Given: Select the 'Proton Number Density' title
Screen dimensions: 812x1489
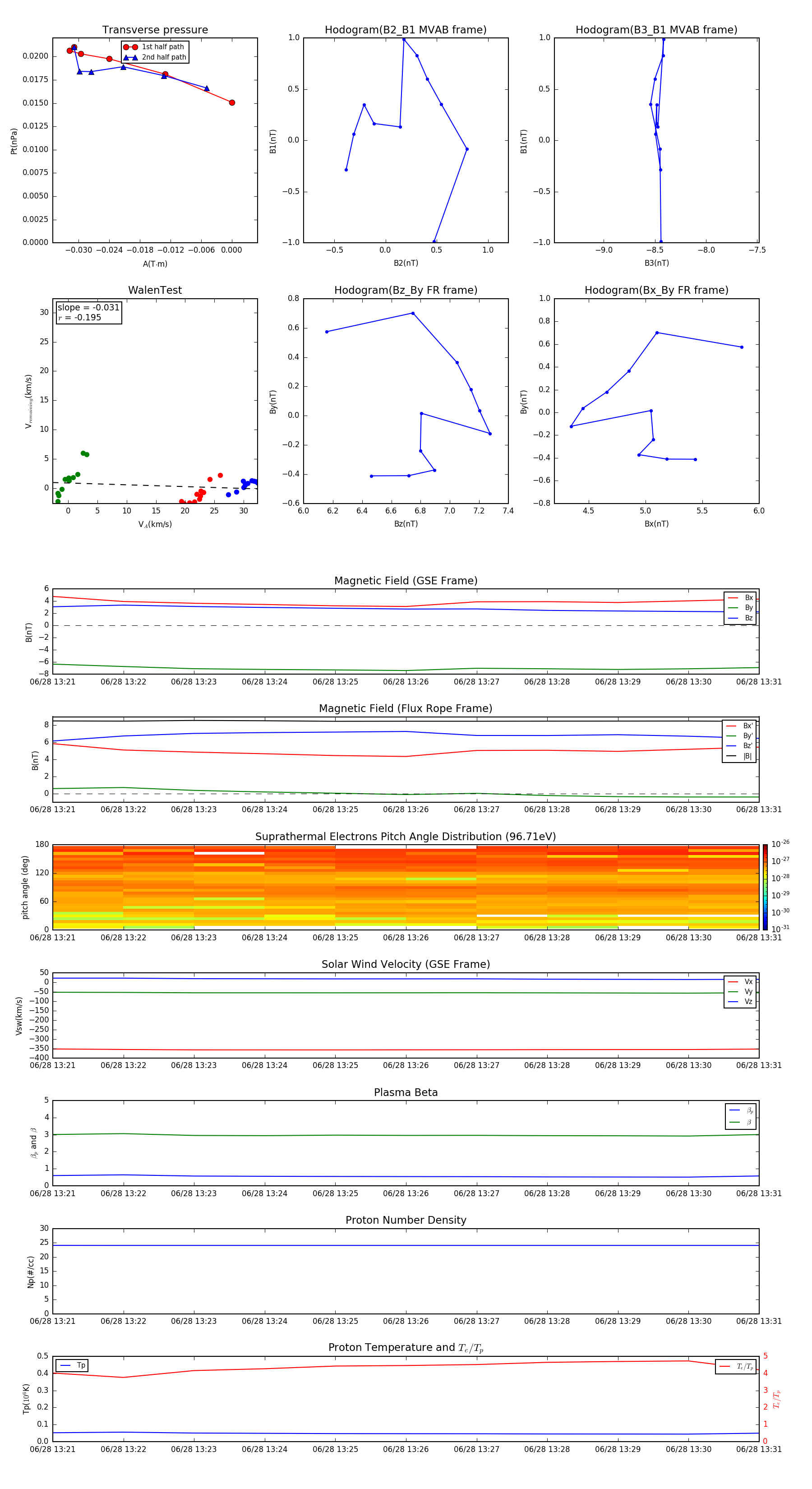Looking at the screenshot, I should pyautogui.click(x=406, y=1220).
